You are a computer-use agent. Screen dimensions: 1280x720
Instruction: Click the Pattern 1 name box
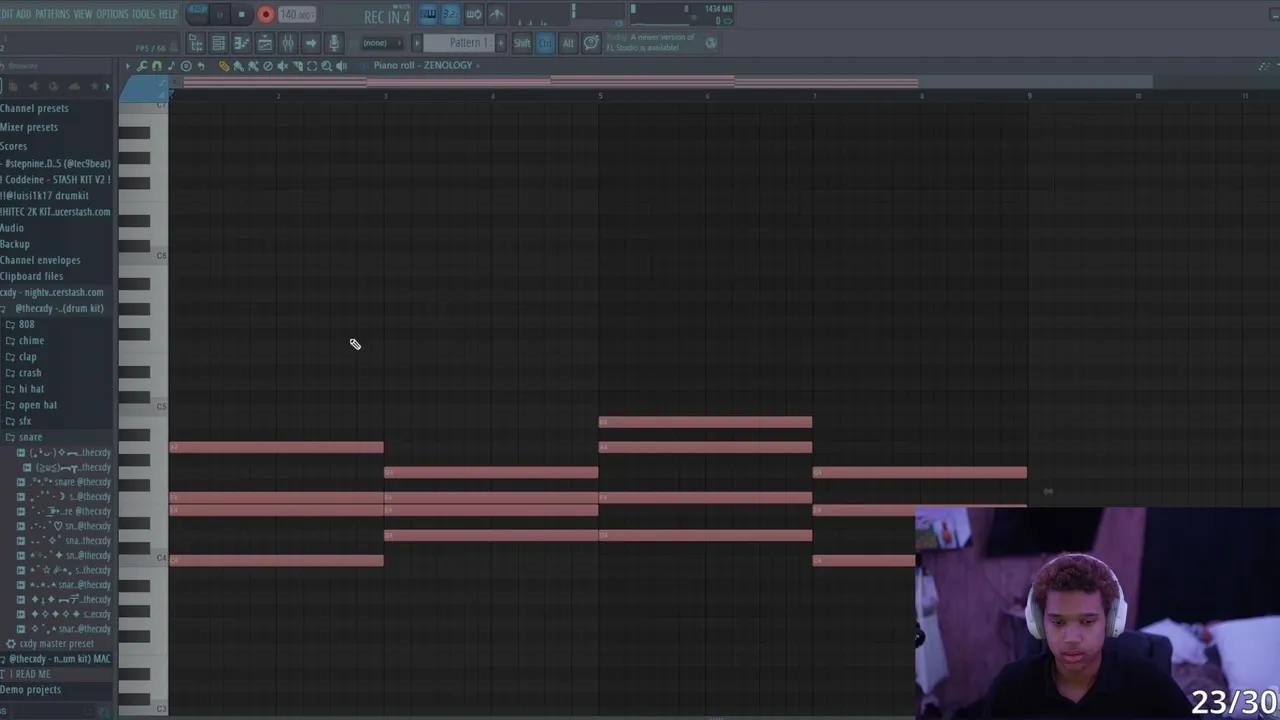pyautogui.click(x=459, y=43)
